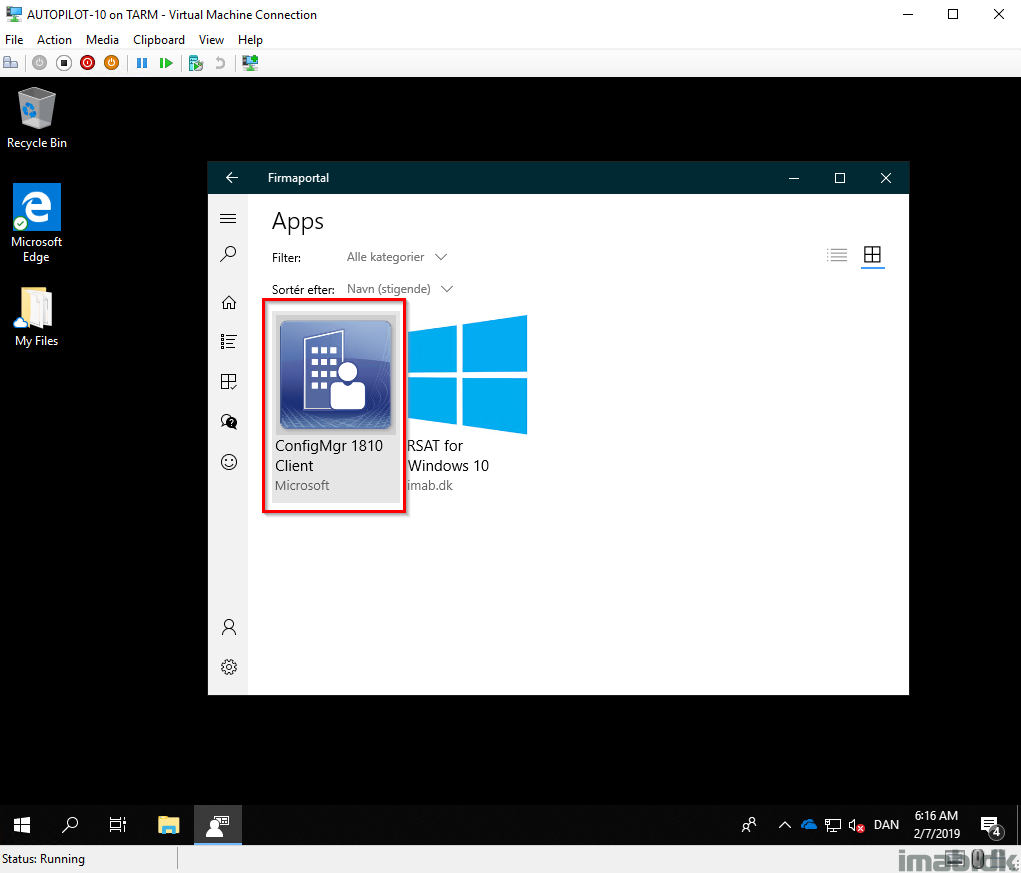Open the Windows Start menu

click(x=22, y=825)
